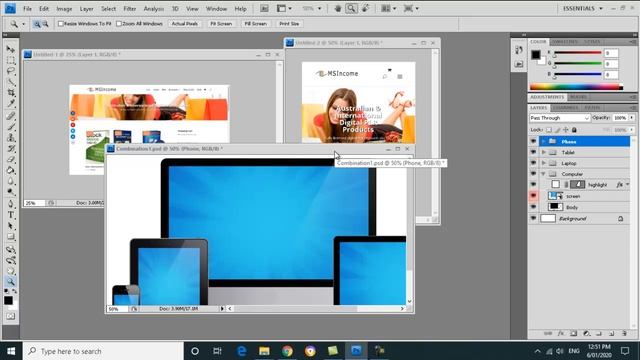The width and height of the screenshot is (640, 360).
Task: Select the Paint Bucket tool
Action: (x=11, y=170)
